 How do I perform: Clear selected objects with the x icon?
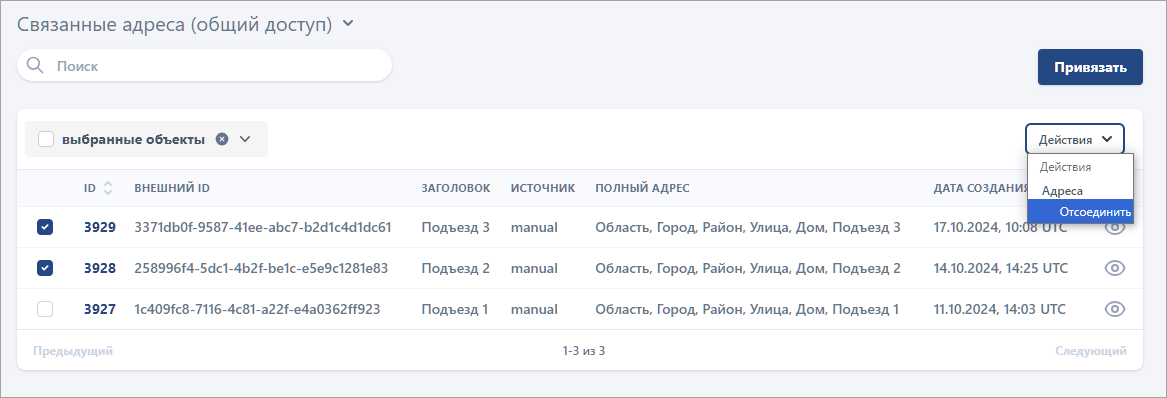coord(222,139)
